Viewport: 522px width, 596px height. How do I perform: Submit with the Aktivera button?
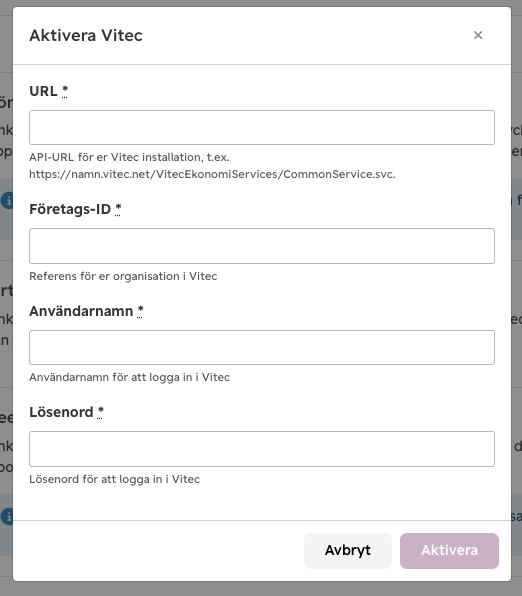coord(449,550)
